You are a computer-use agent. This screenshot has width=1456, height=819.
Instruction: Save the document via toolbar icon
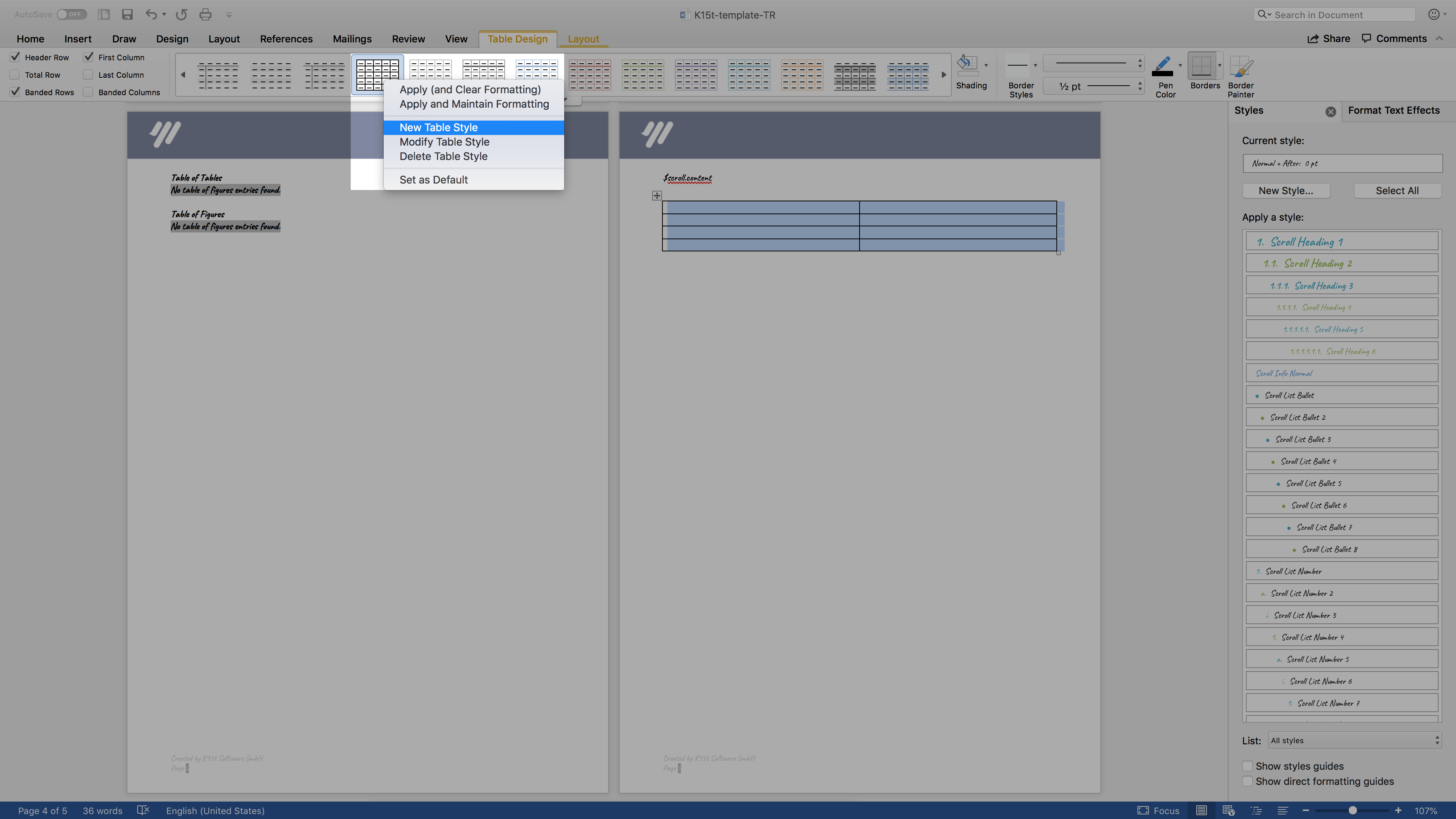[x=127, y=14]
